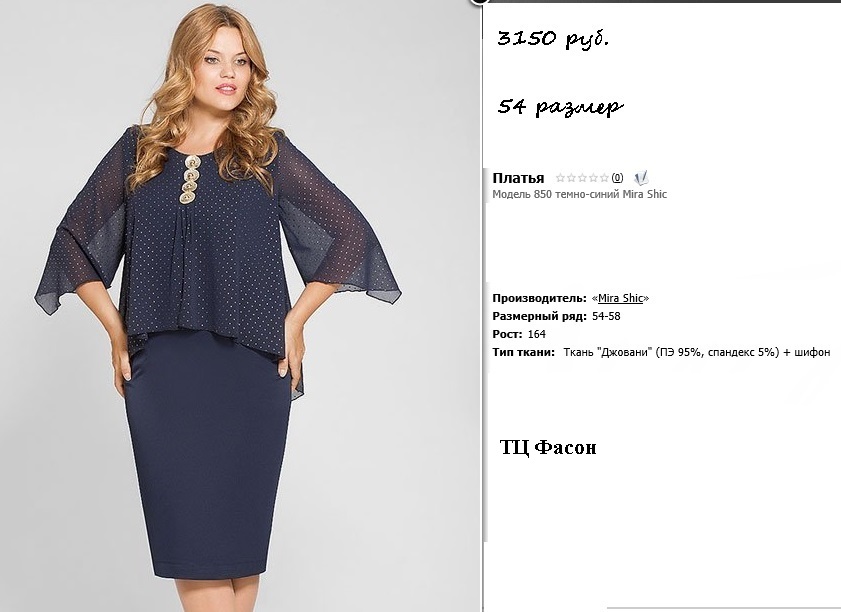Image resolution: width=841 pixels, height=612 pixels.
Task: Click the model's dress product photo
Action: click(225, 306)
